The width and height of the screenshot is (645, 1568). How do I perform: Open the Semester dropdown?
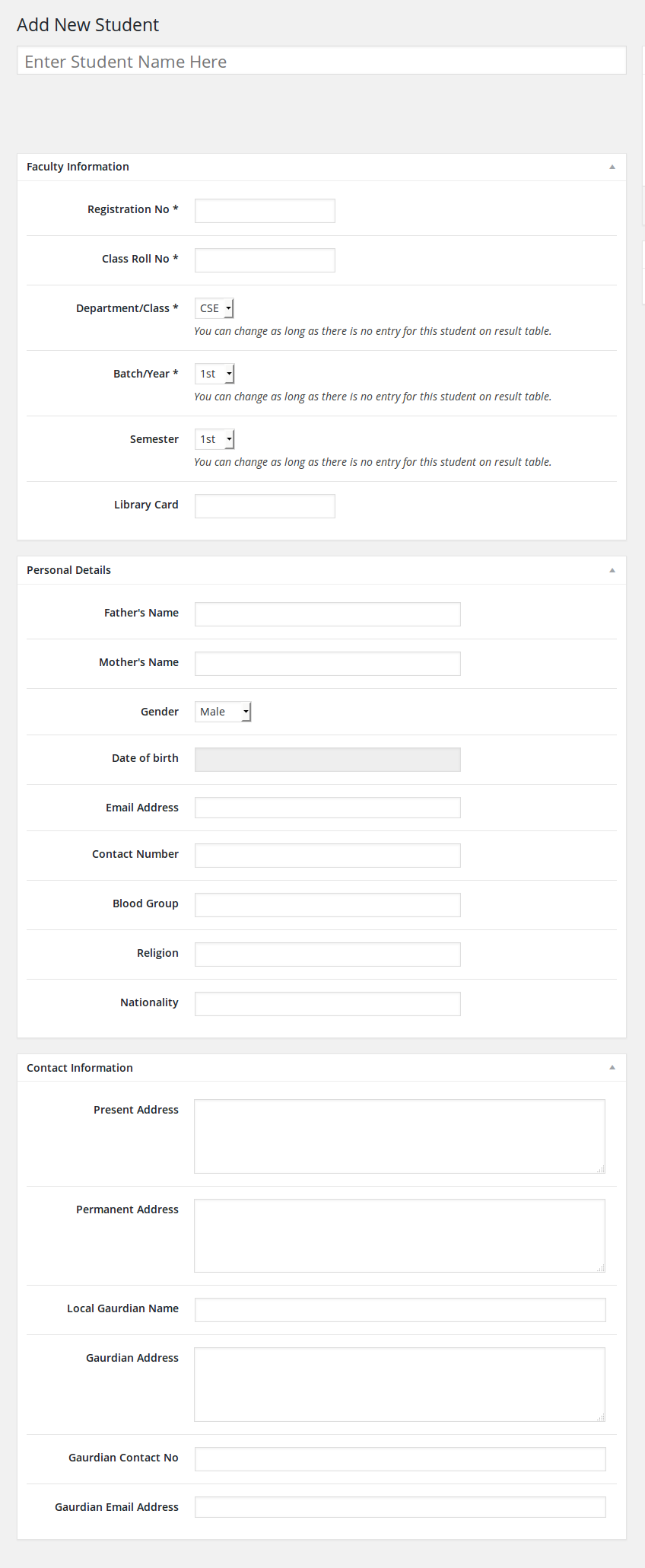click(x=214, y=439)
